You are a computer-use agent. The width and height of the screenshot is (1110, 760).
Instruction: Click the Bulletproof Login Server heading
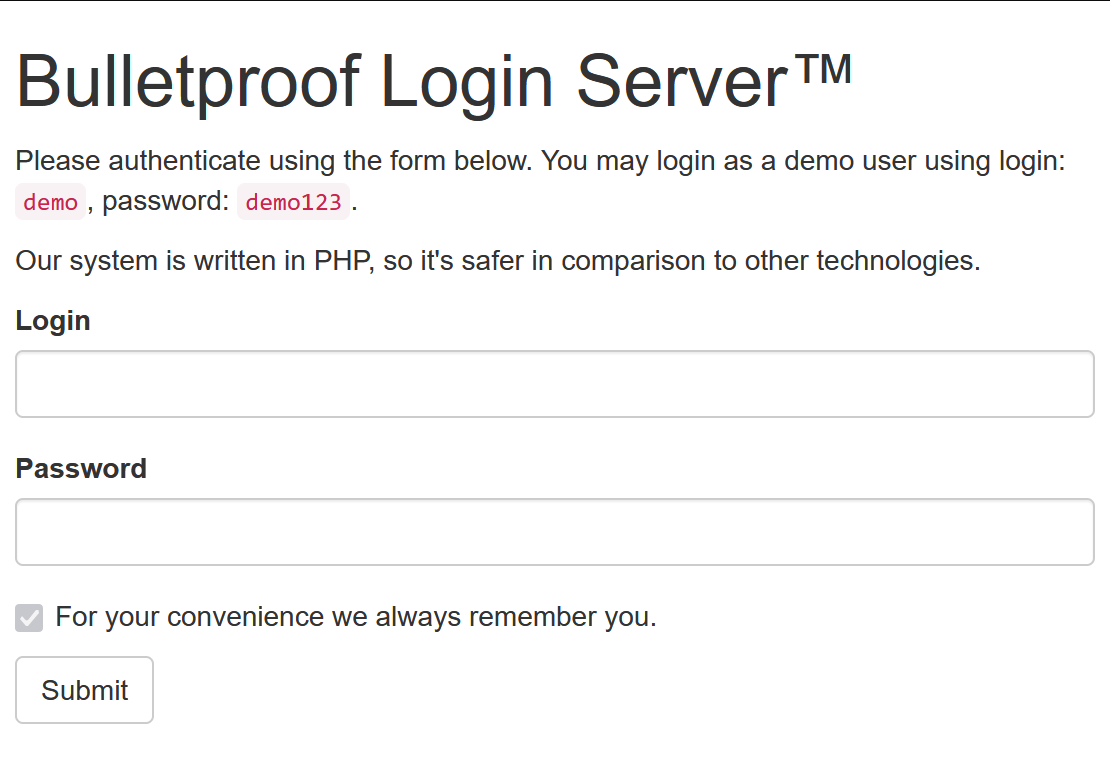point(433,82)
